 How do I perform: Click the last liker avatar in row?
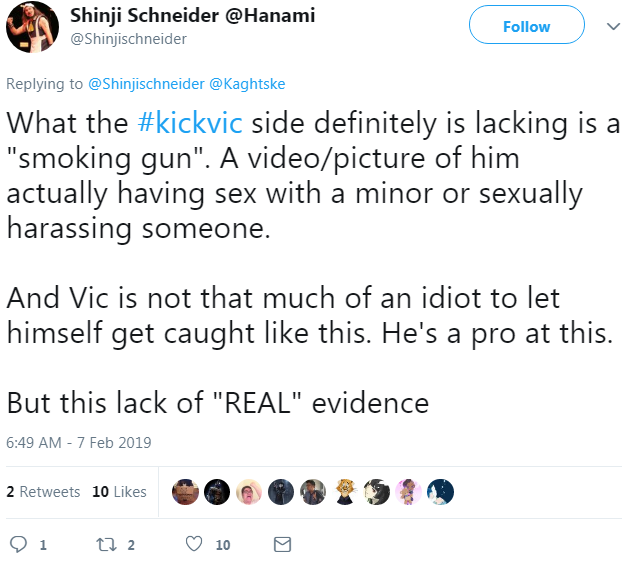pyautogui.click(x=440, y=492)
